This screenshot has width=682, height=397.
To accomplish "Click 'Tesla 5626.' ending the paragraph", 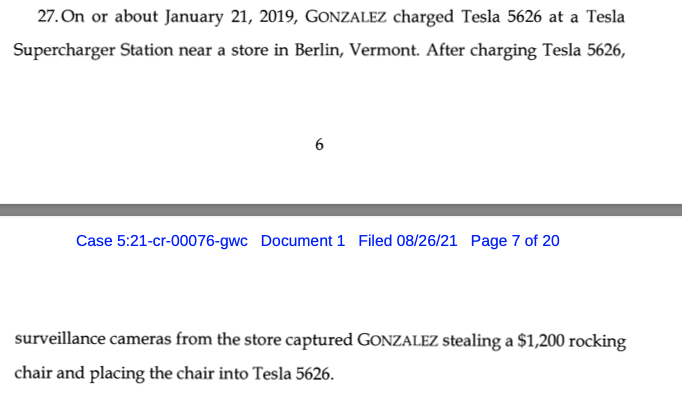I will (x=293, y=374).
